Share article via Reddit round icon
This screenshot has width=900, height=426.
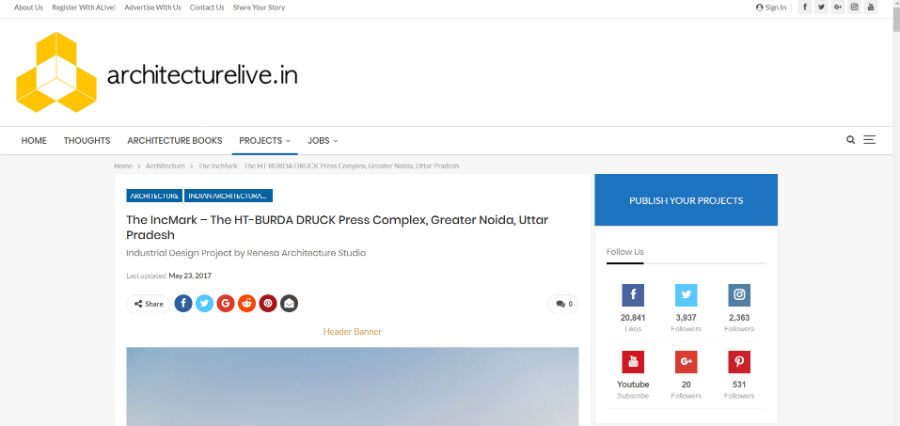pos(247,304)
